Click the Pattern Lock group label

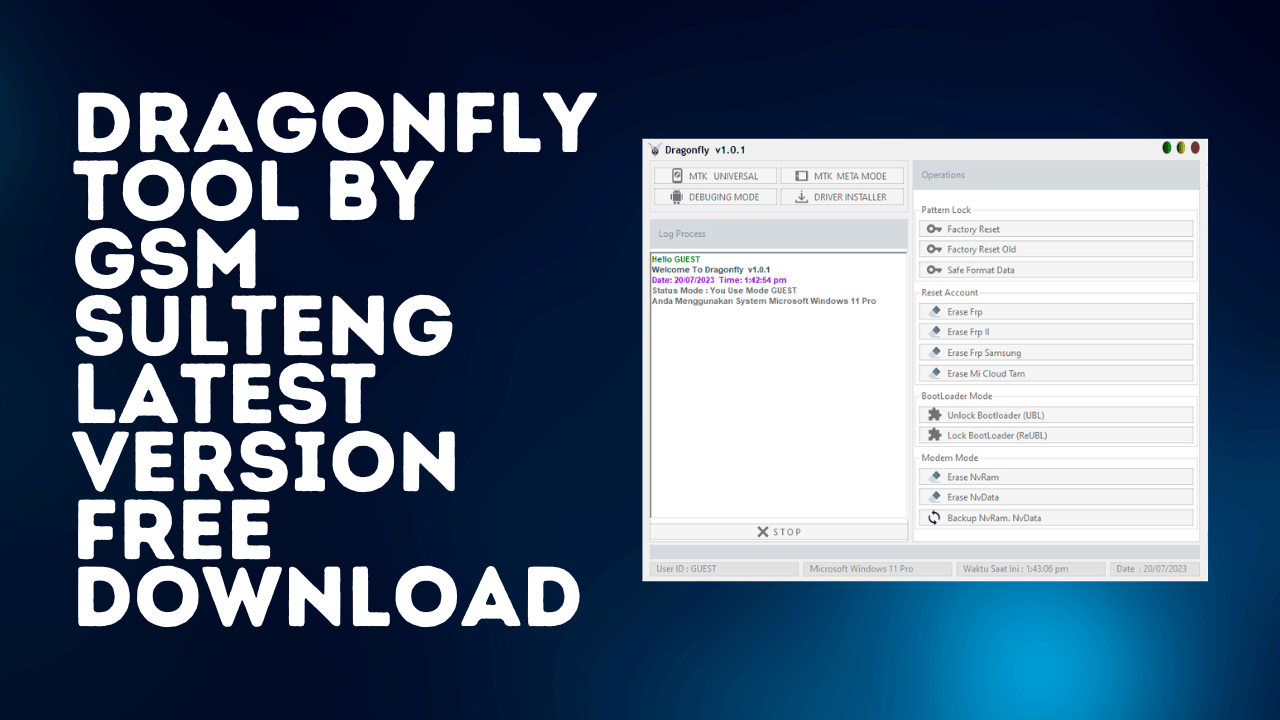946,210
